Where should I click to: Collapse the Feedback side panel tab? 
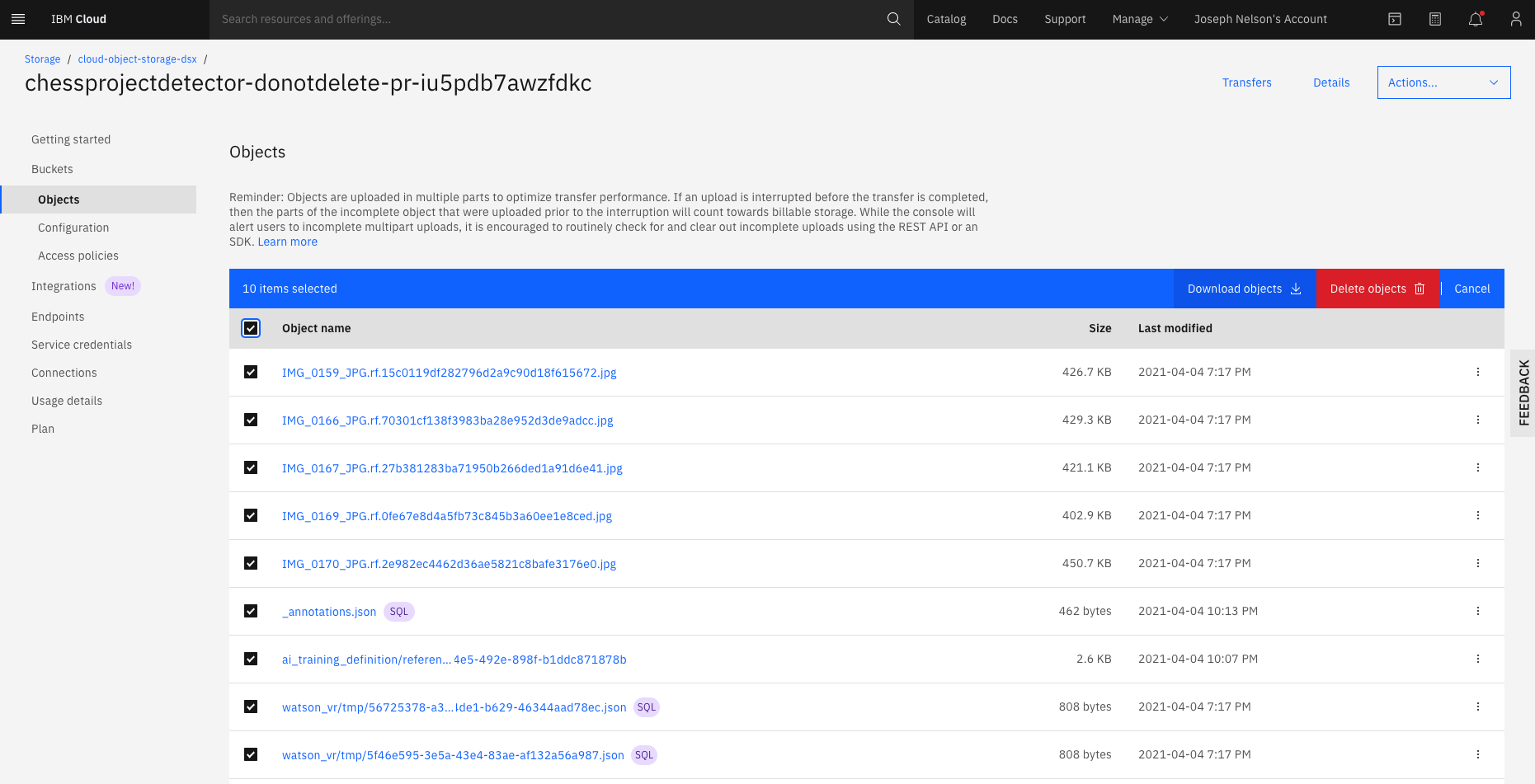tap(1524, 393)
